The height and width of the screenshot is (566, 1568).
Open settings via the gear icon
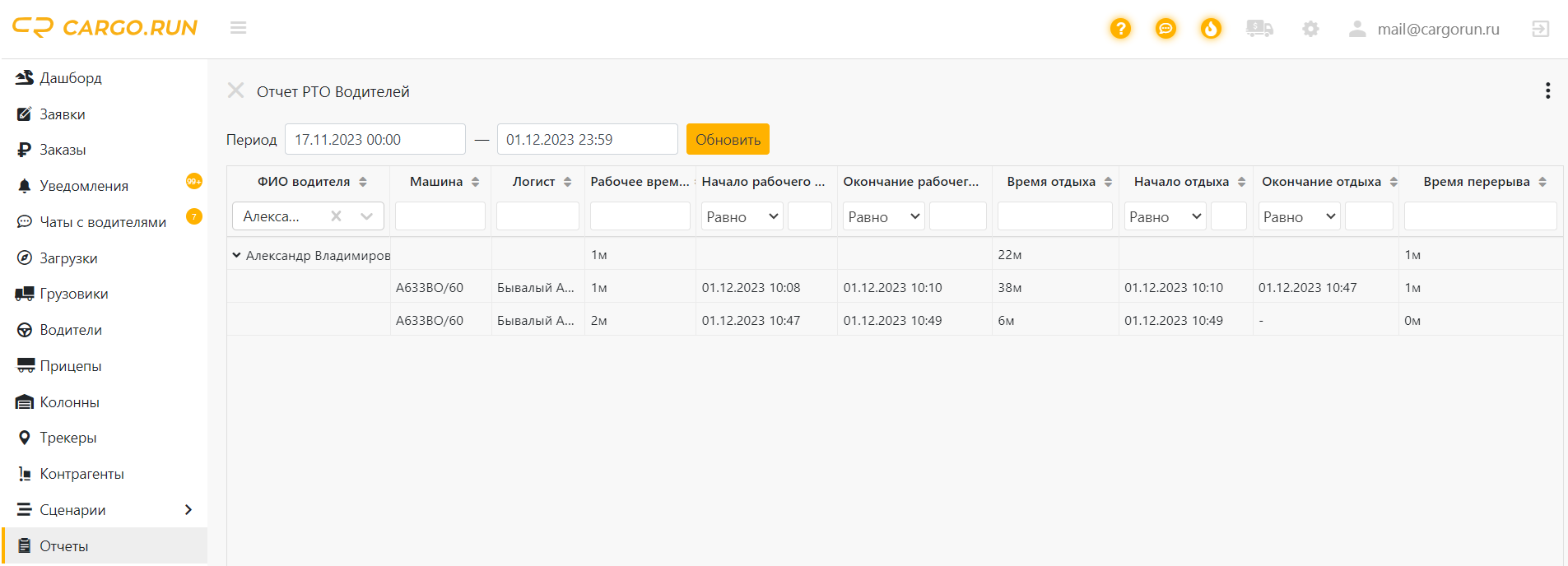(x=1310, y=29)
